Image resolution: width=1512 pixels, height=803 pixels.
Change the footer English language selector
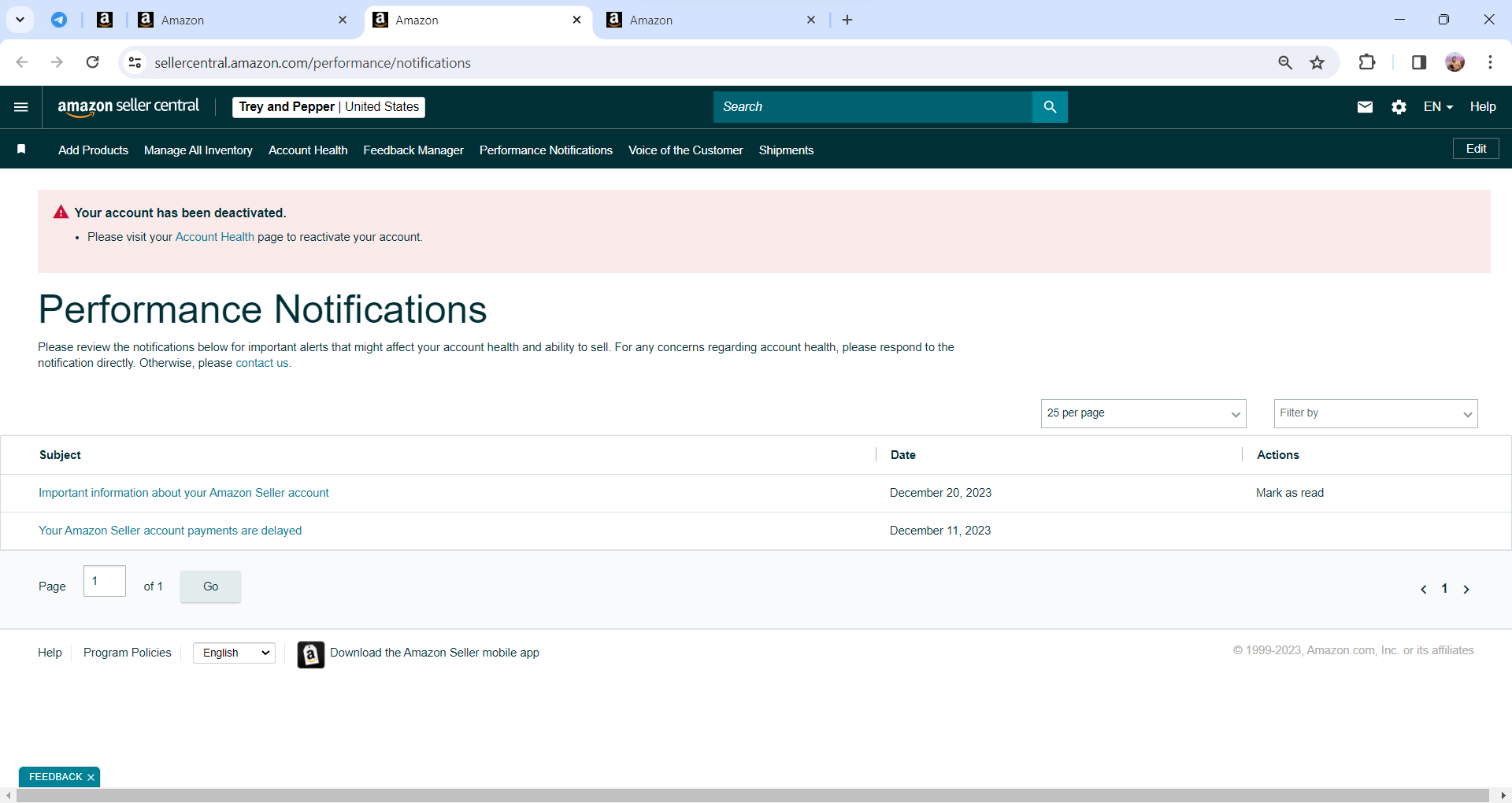click(x=234, y=653)
